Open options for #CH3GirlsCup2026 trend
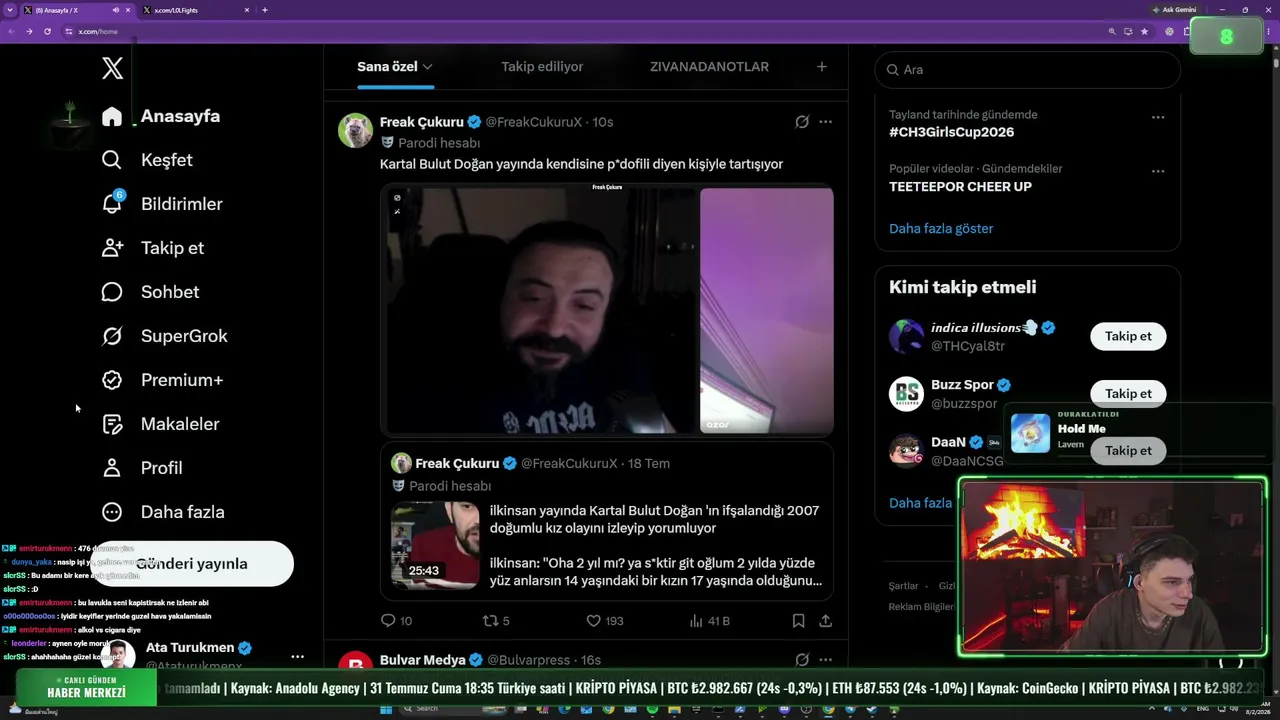Image resolution: width=1280 pixels, height=720 pixels. click(x=1158, y=117)
